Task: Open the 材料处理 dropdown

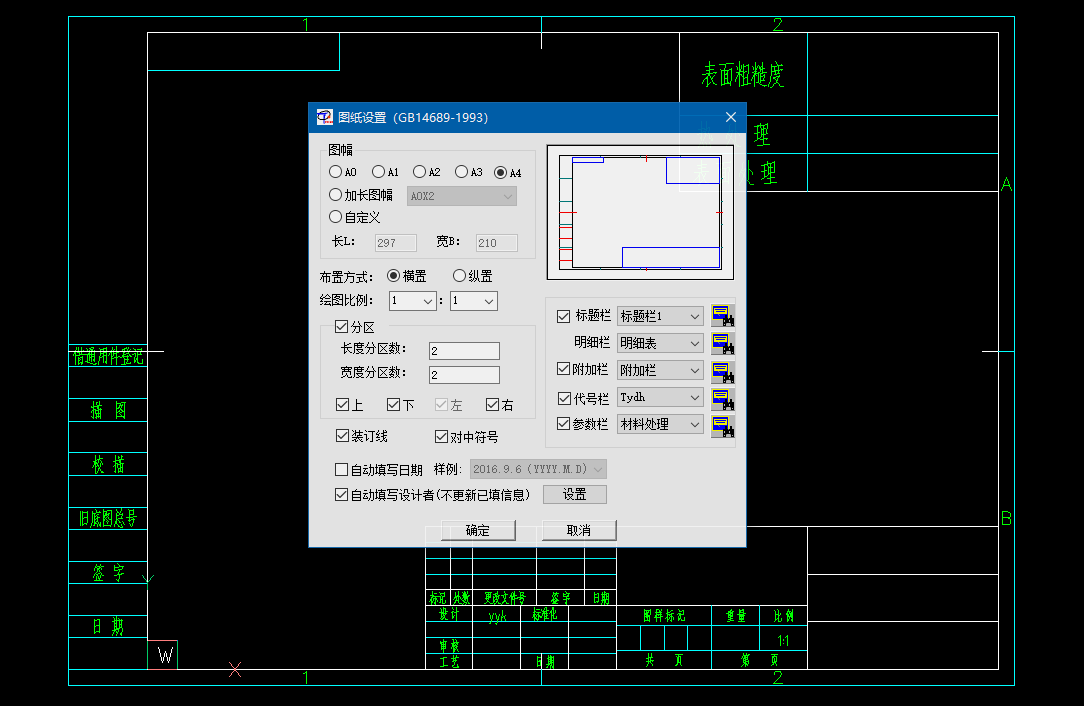Action: tap(660, 425)
